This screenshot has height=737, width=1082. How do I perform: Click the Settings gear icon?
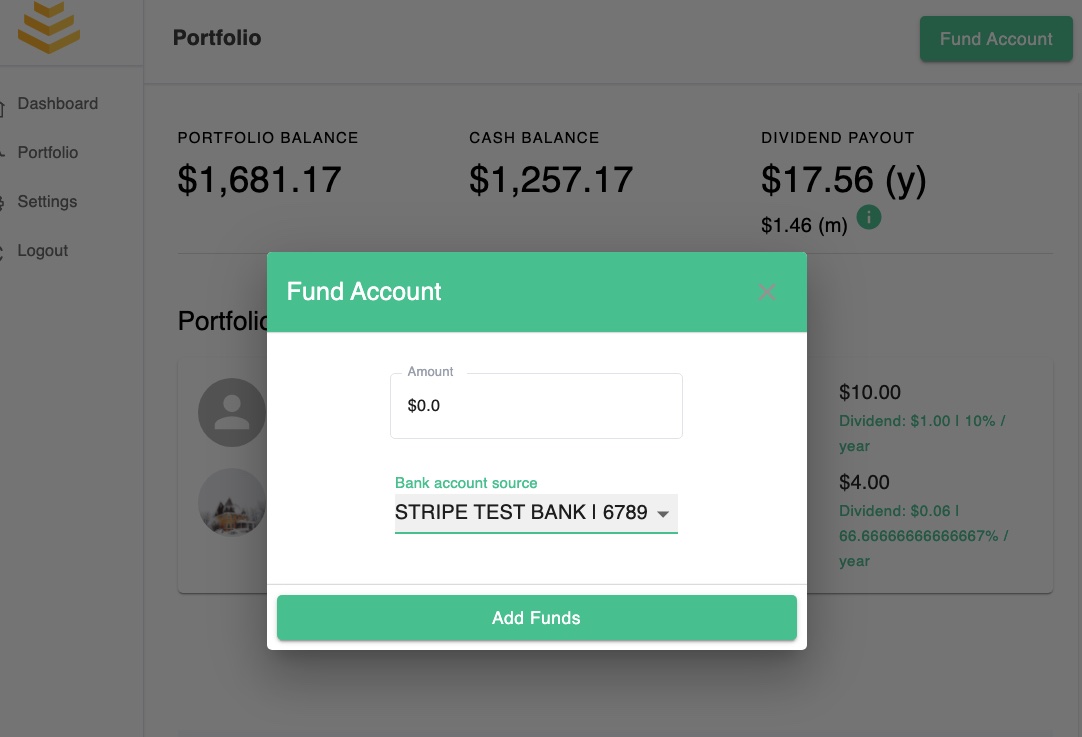pos(2,202)
